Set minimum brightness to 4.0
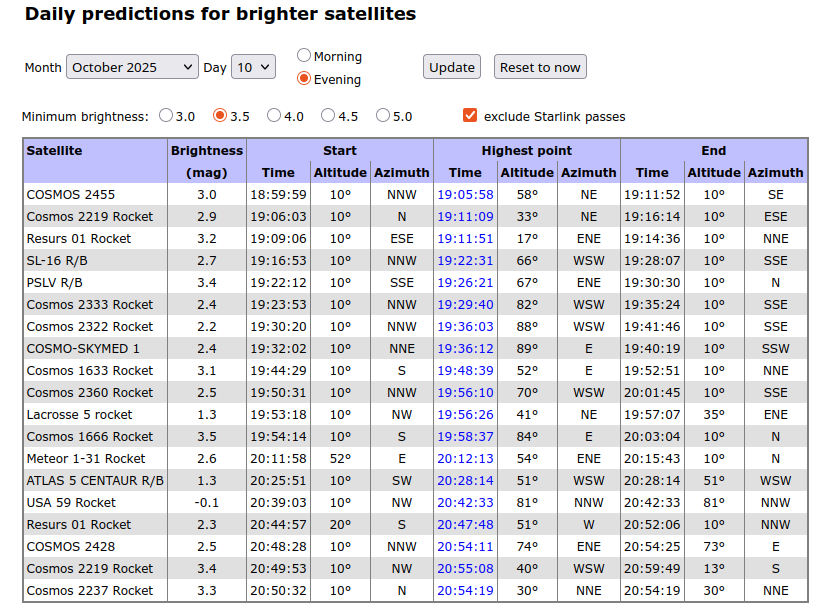 pyautogui.click(x=274, y=116)
